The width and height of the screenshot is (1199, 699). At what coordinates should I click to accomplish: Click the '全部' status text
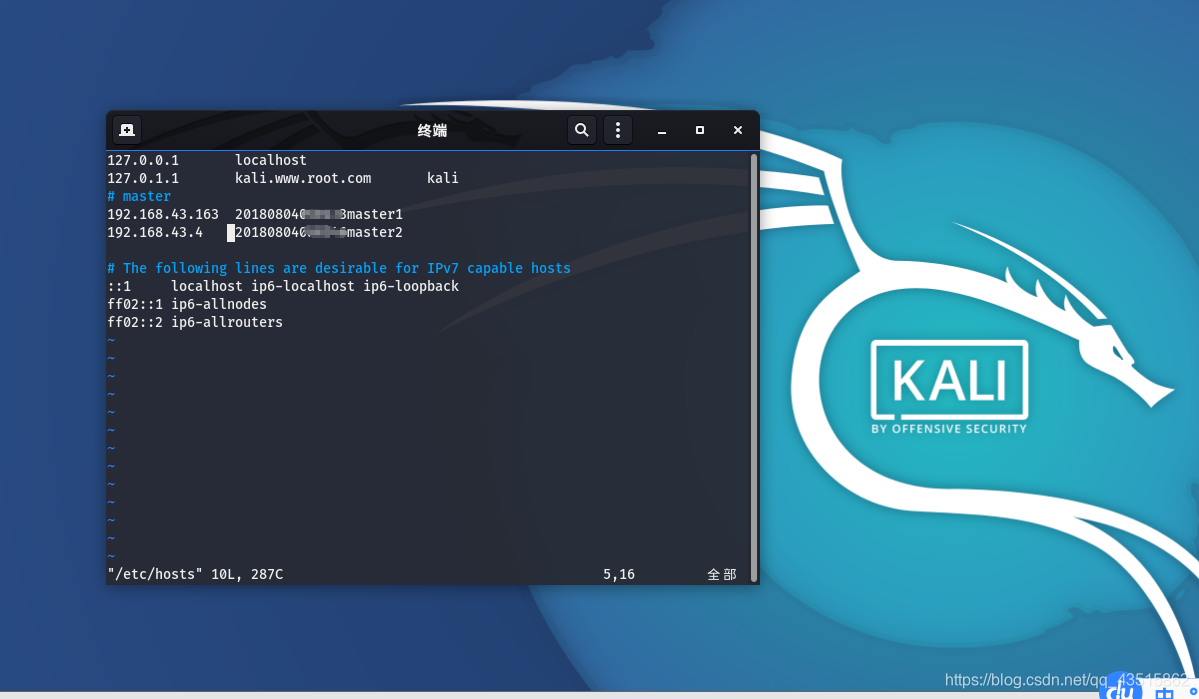(x=722, y=574)
